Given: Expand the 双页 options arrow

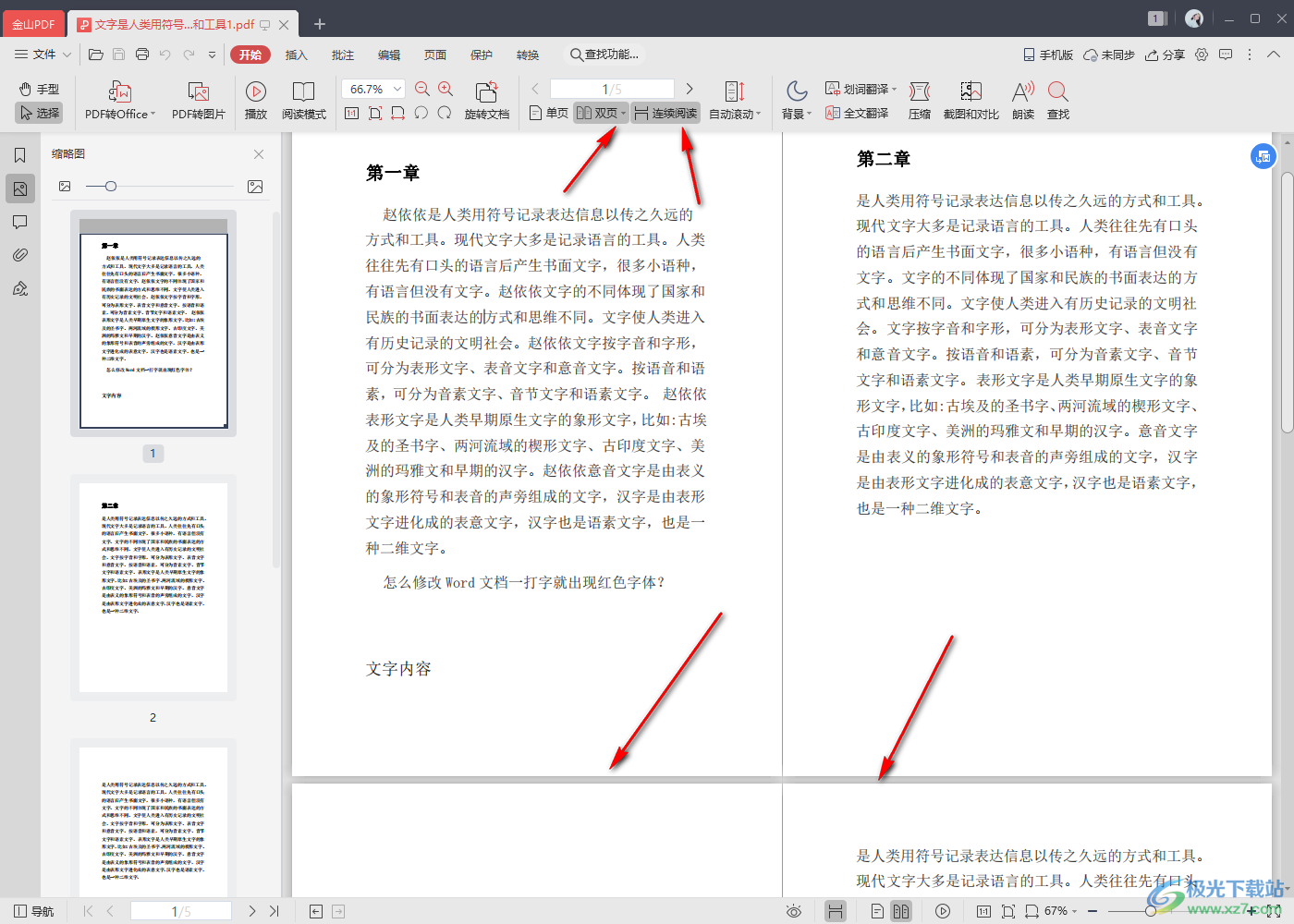Looking at the screenshot, I should 624,114.
